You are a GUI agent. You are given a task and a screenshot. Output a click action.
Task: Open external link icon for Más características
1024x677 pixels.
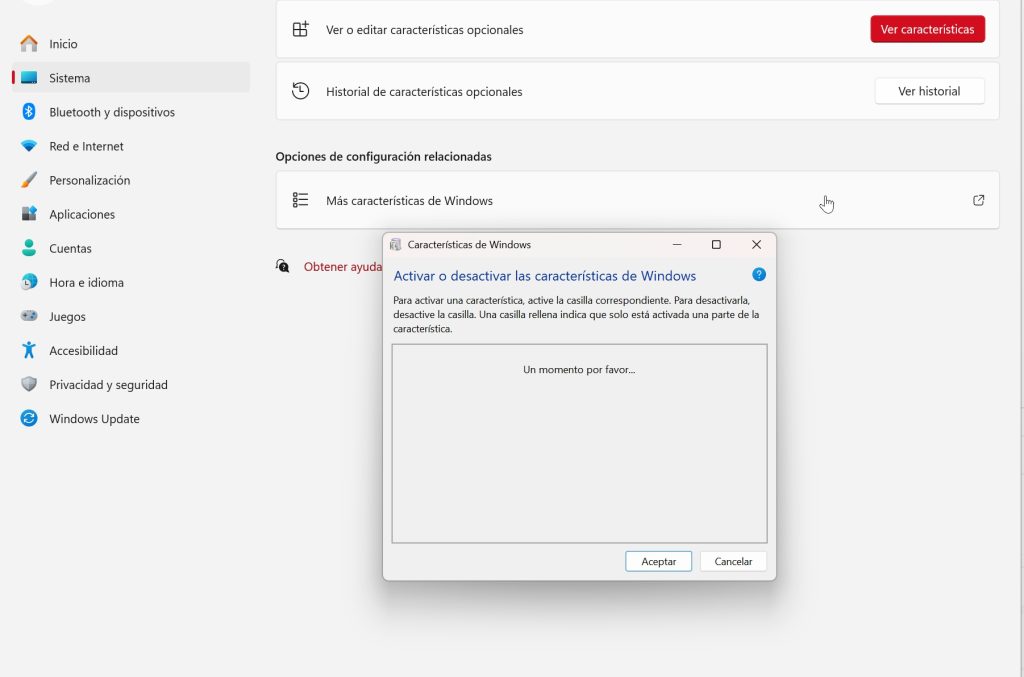coord(978,200)
